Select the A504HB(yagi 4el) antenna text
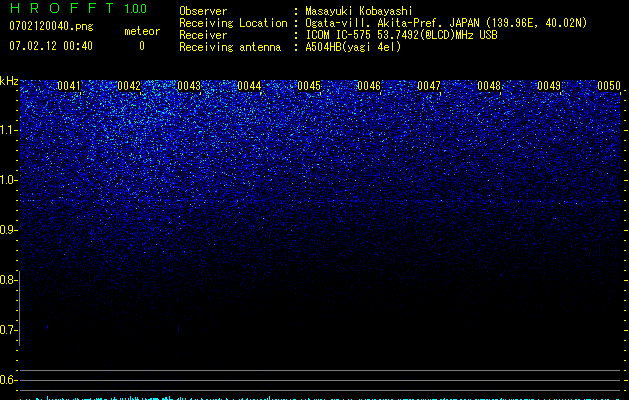629x400 pixels. click(x=353, y=47)
